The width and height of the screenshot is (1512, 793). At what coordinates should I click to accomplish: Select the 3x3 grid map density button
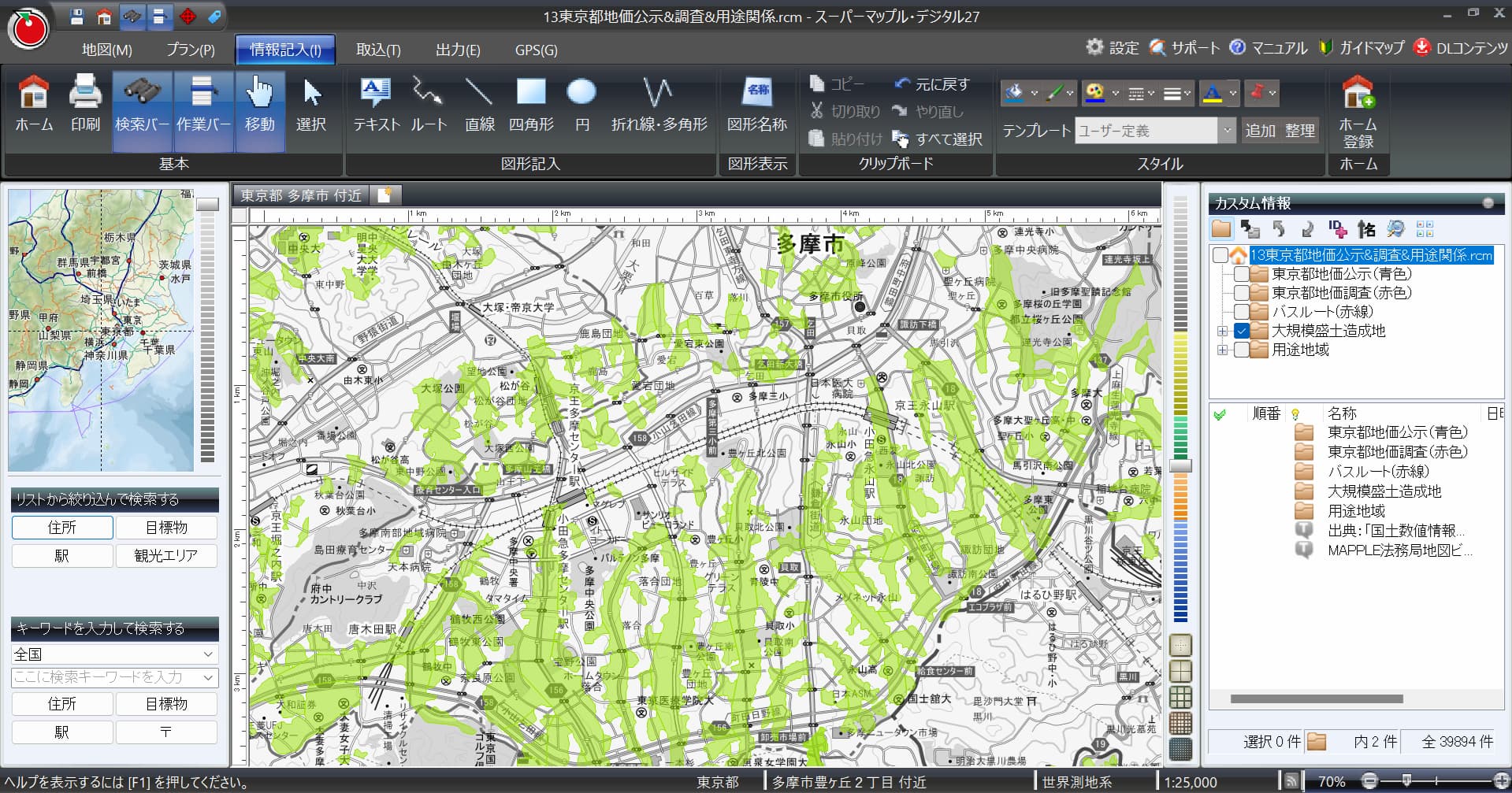[1180, 698]
